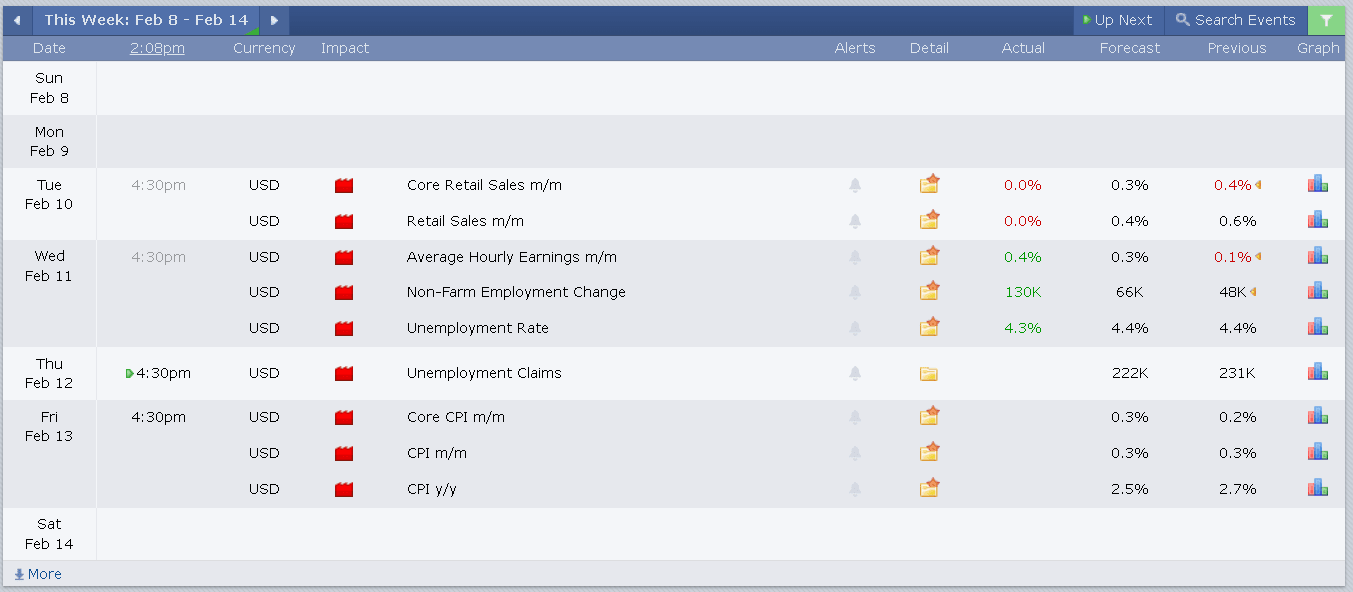Open detail folder for Unemployment Claims
Screen dimensions: 1353x592
(929, 374)
